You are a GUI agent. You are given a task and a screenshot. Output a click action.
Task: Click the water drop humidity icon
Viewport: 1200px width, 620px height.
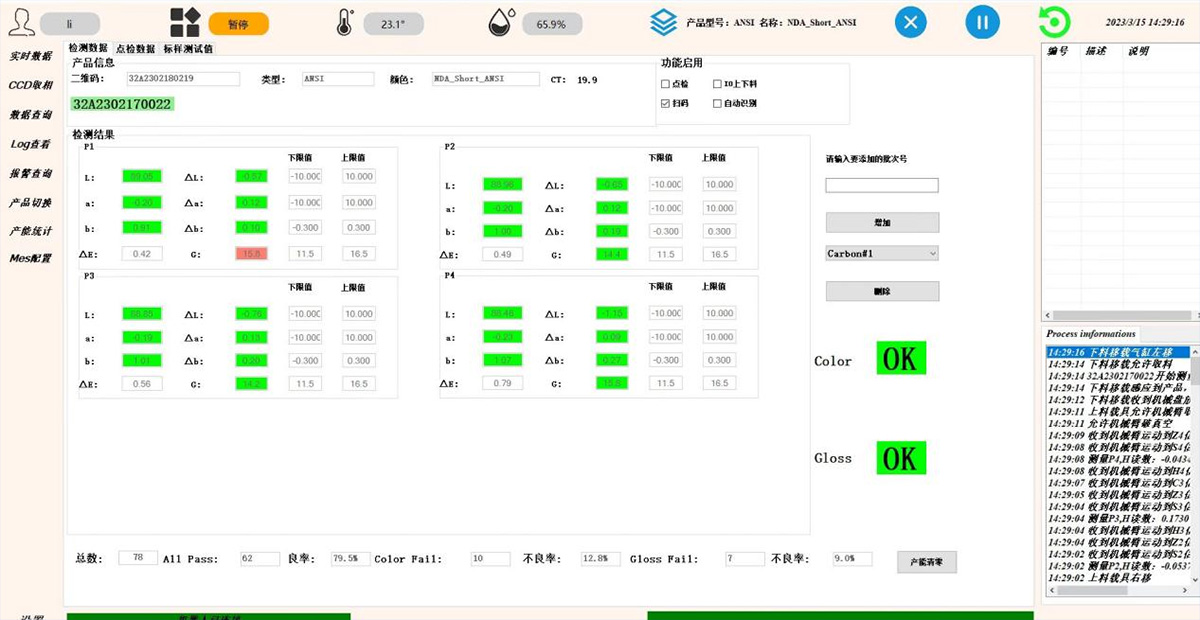click(x=502, y=23)
